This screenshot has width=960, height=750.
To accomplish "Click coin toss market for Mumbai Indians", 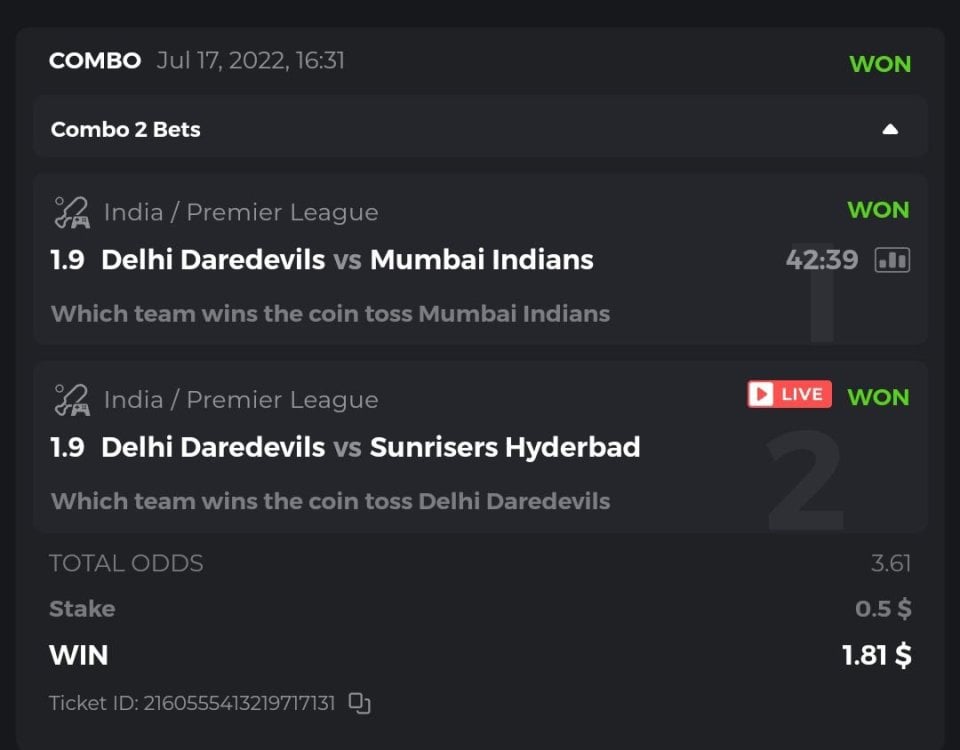I will (x=330, y=314).
